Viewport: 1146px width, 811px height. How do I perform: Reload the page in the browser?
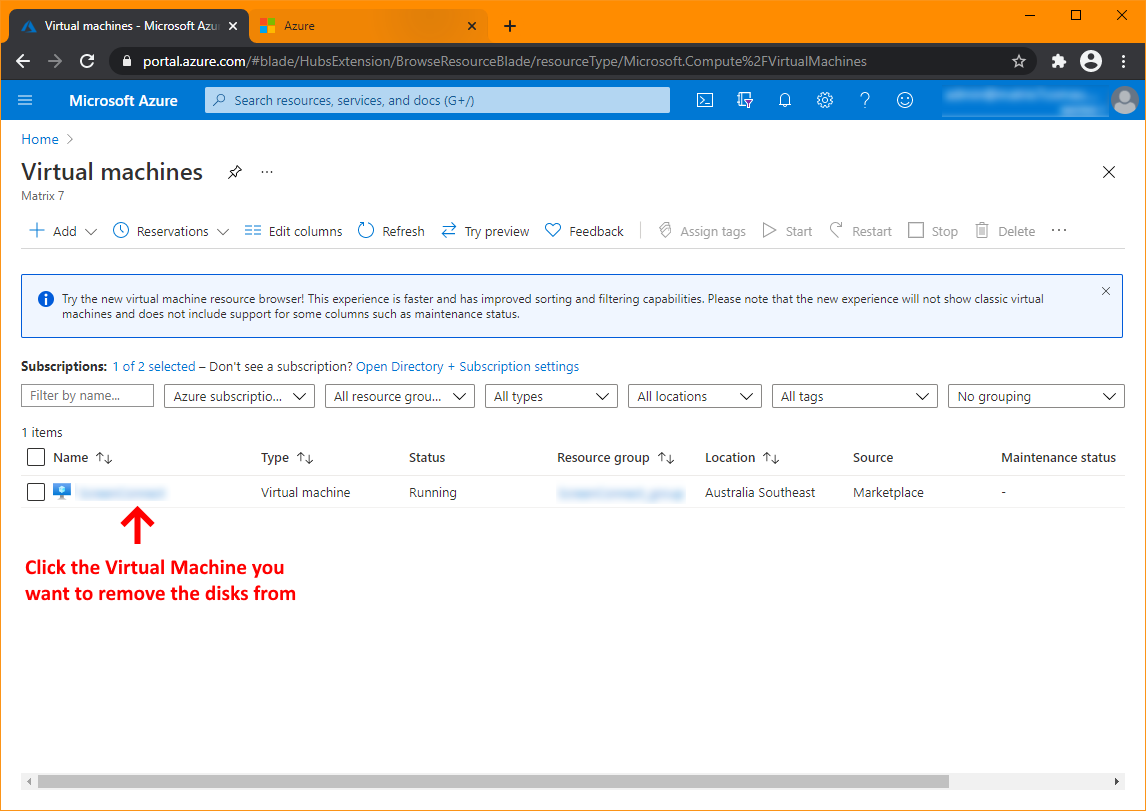pyautogui.click(x=87, y=61)
